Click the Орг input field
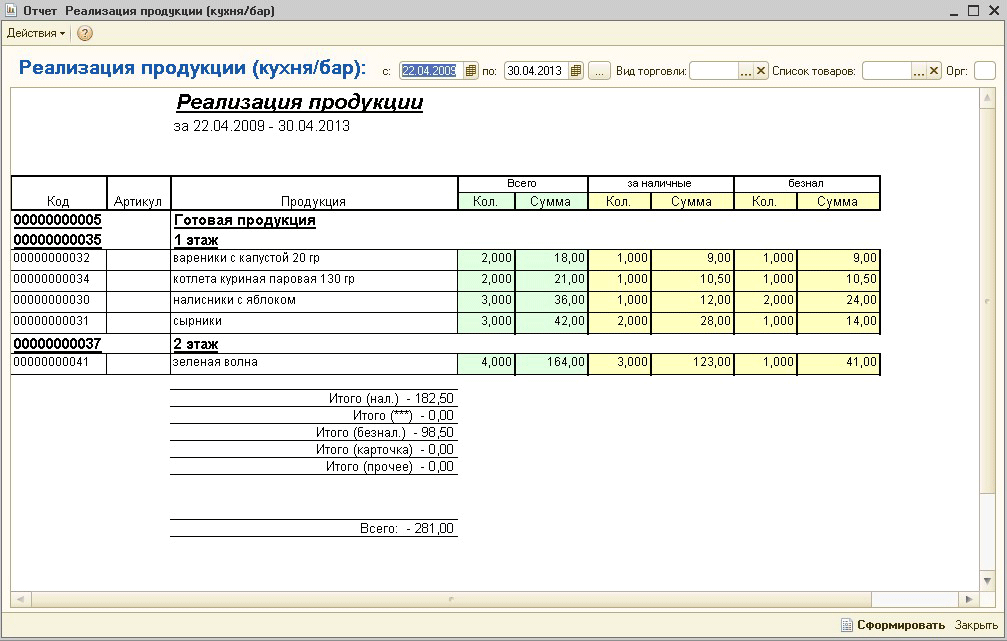 click(x=984, y=71)
